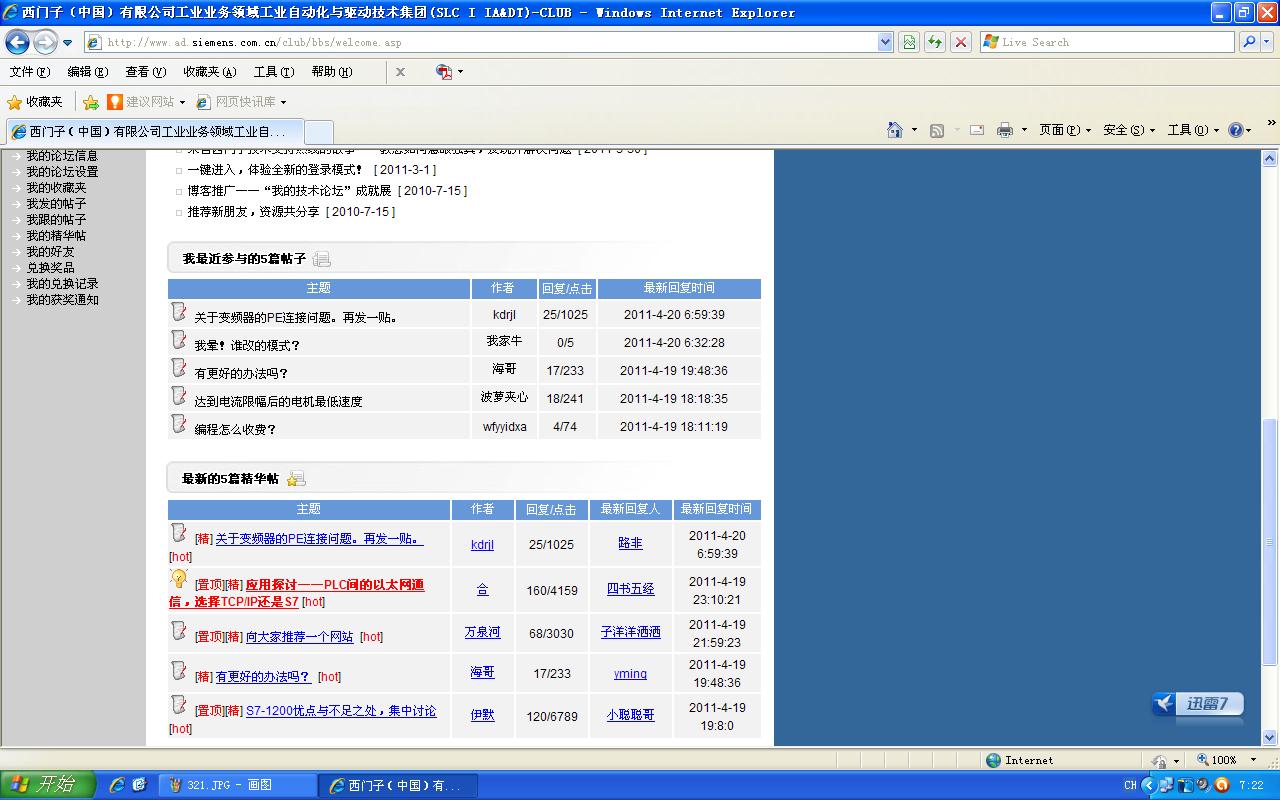This screenshot has height=800, width=1280.
Task: Open the search provider dropdown arrow
Action: coord(1268,42)
